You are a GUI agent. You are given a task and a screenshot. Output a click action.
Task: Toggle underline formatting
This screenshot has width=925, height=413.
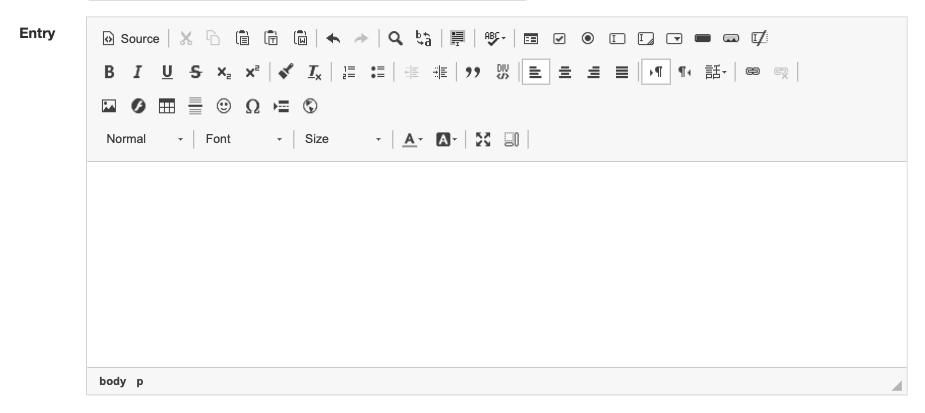pos(167,72)
